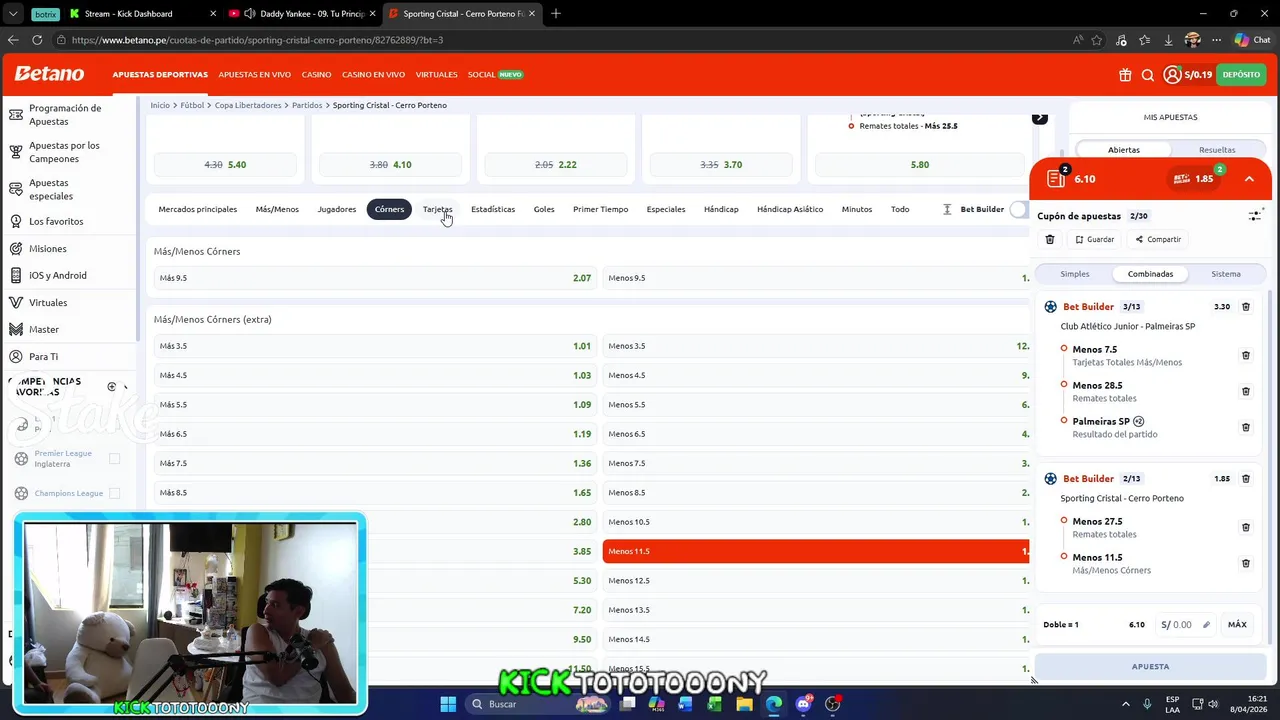1280x720 pixels.
Task: Click the browser reload button
Action: click(37, 40)
